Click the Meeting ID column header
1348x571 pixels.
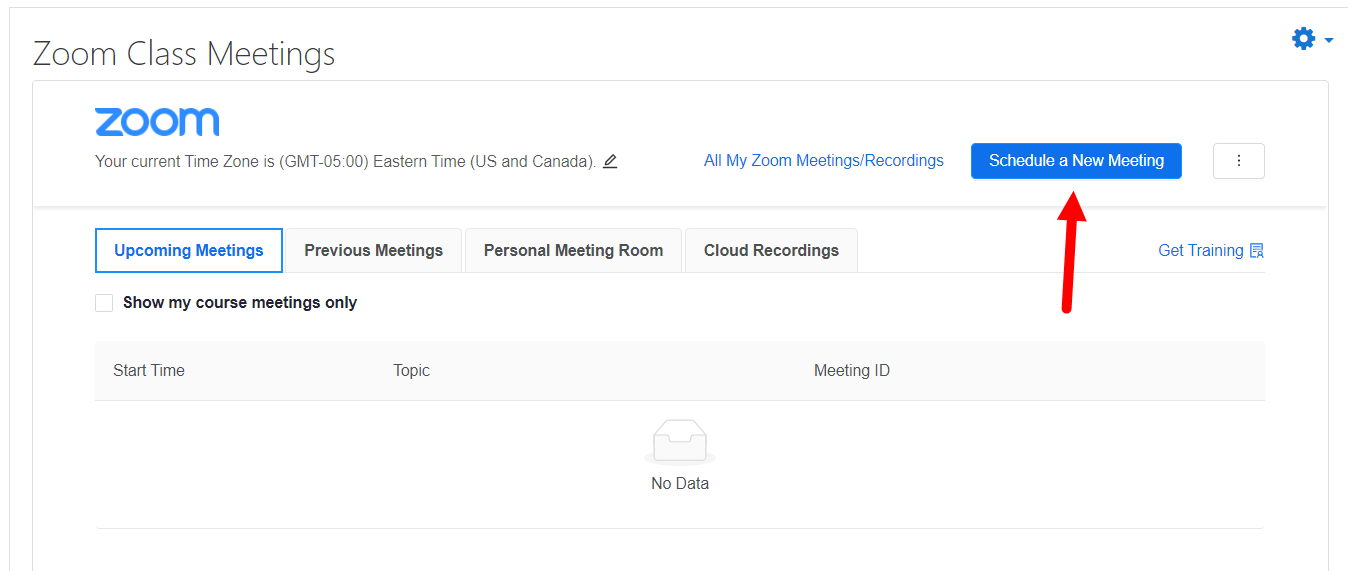(x=852, y=371)
